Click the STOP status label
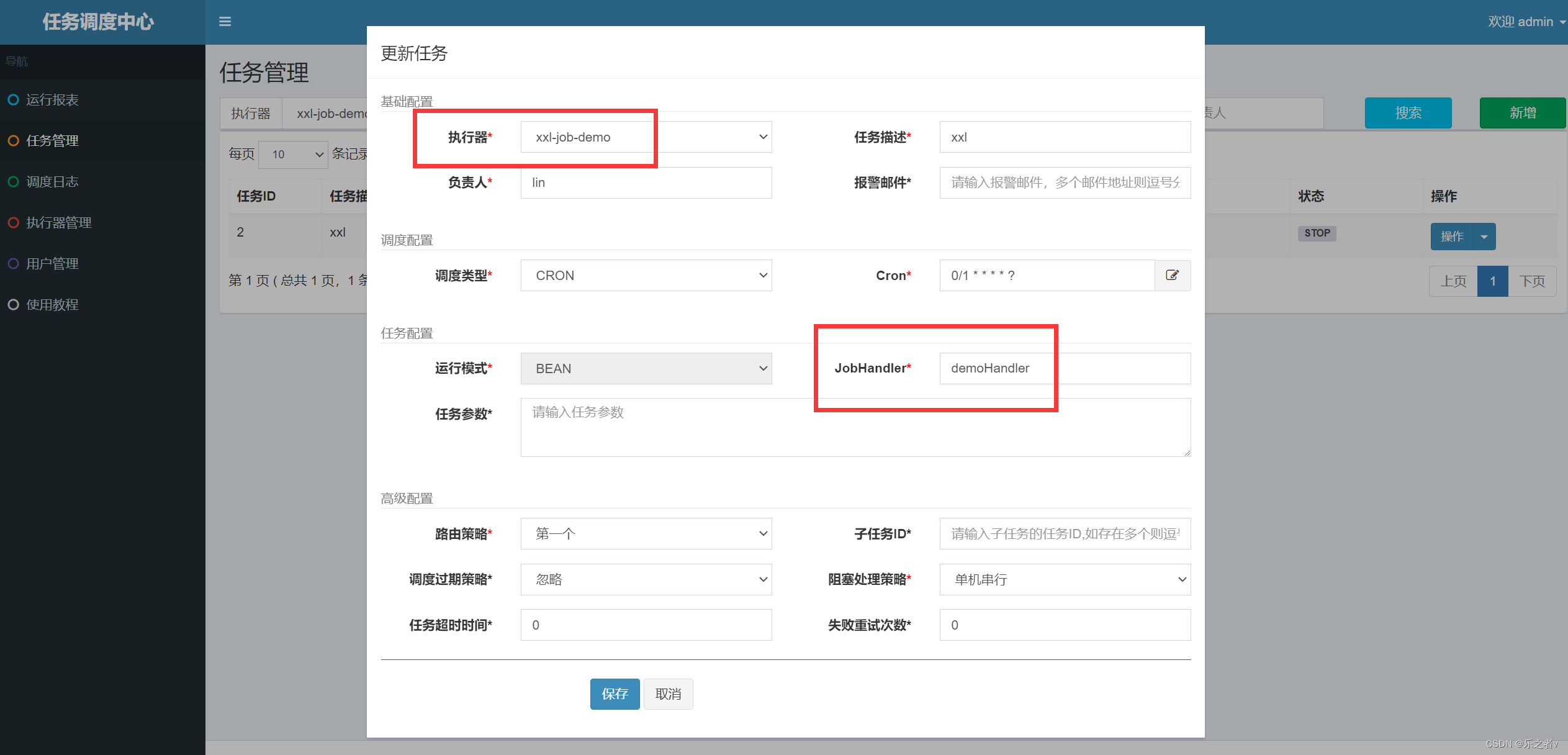1568x755 pixels. [1317, 233]
